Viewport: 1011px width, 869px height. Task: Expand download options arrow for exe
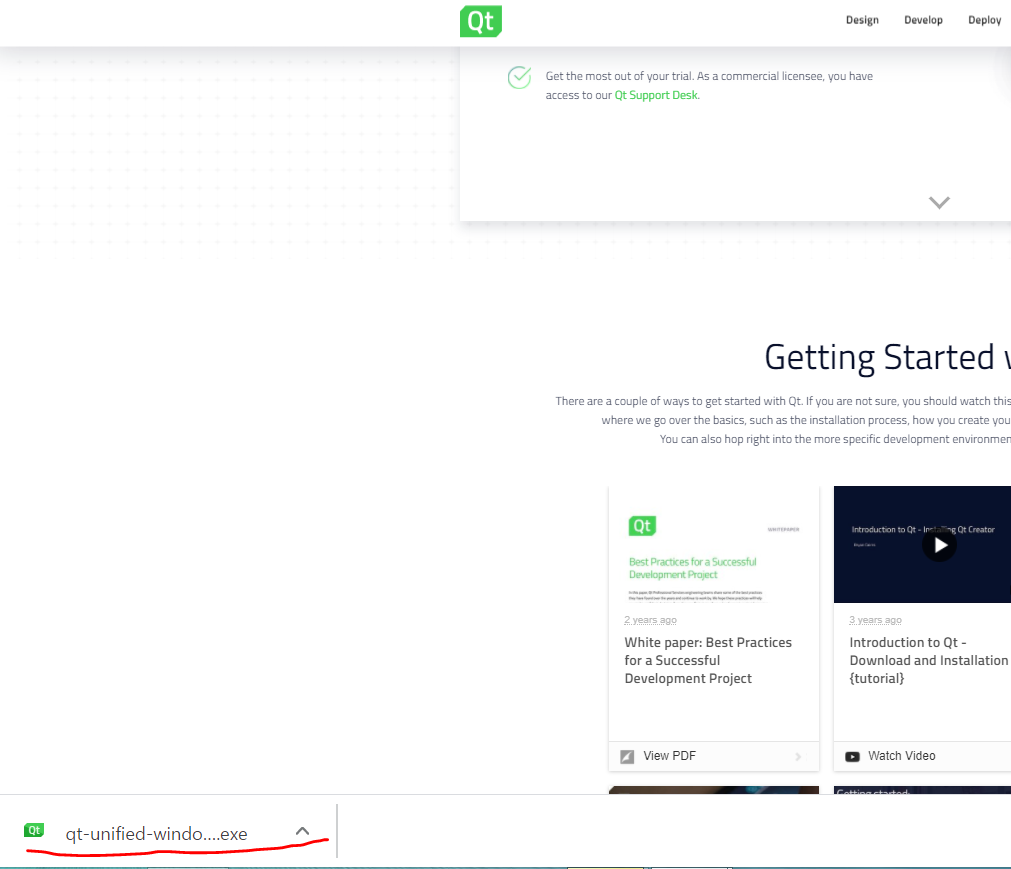302,831
